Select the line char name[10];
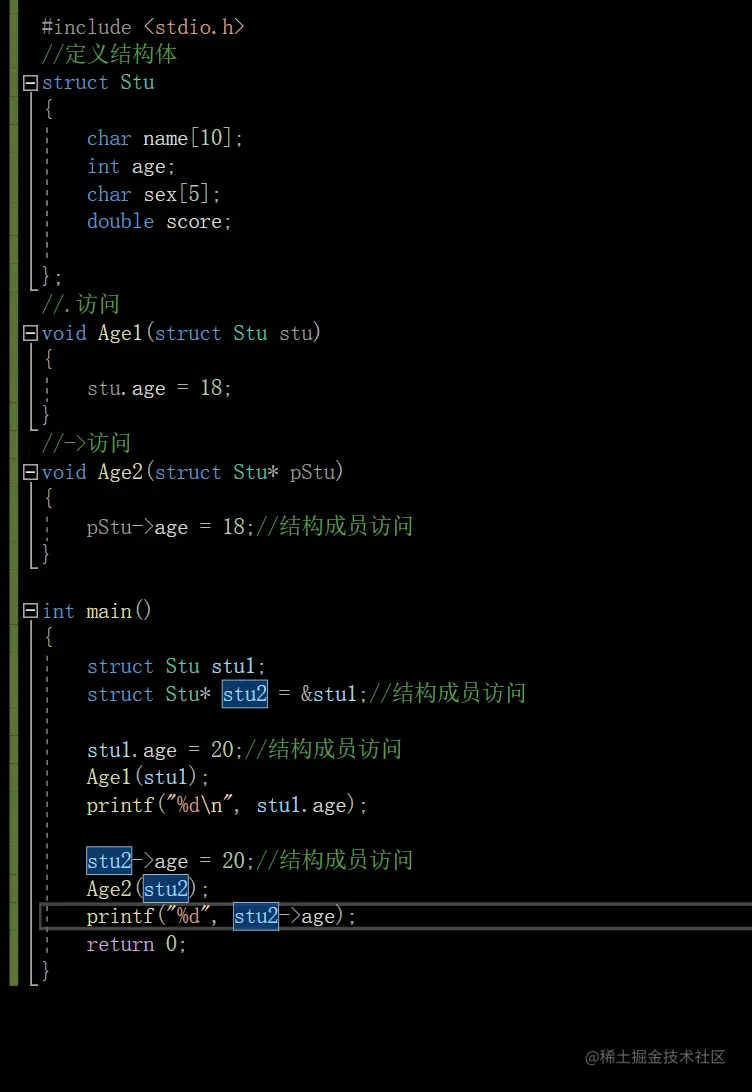 [x=164, y=138]
